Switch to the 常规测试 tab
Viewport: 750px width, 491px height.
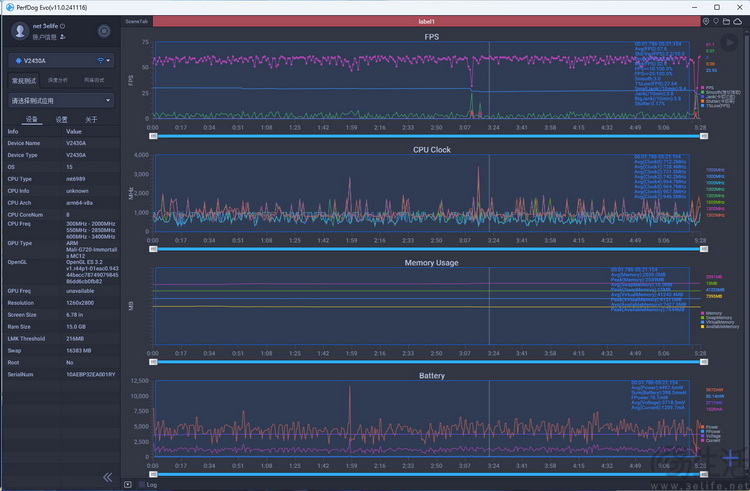pos(24,80)
